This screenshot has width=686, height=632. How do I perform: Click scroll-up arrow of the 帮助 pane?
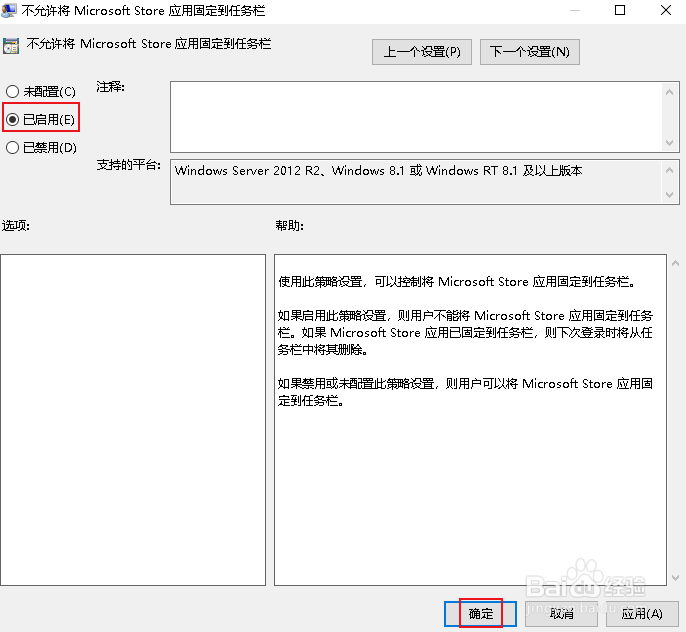[x=676, y=263]
